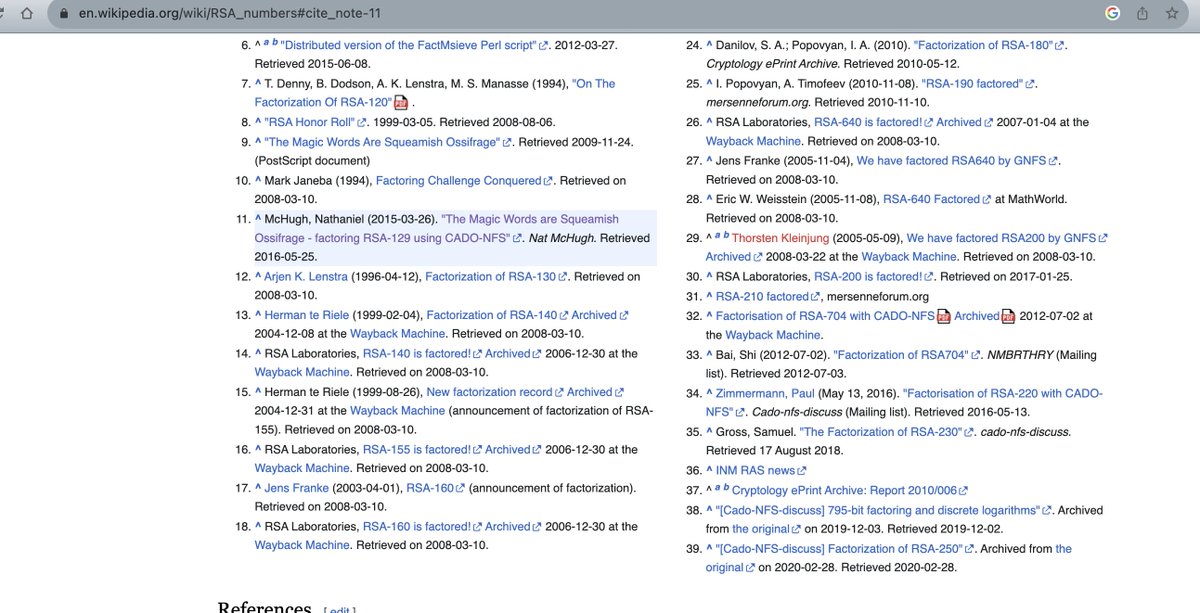Open Wayback Machine link in reference 29
This screenshot has width=1200, height=613.
[x=910, y=258]
